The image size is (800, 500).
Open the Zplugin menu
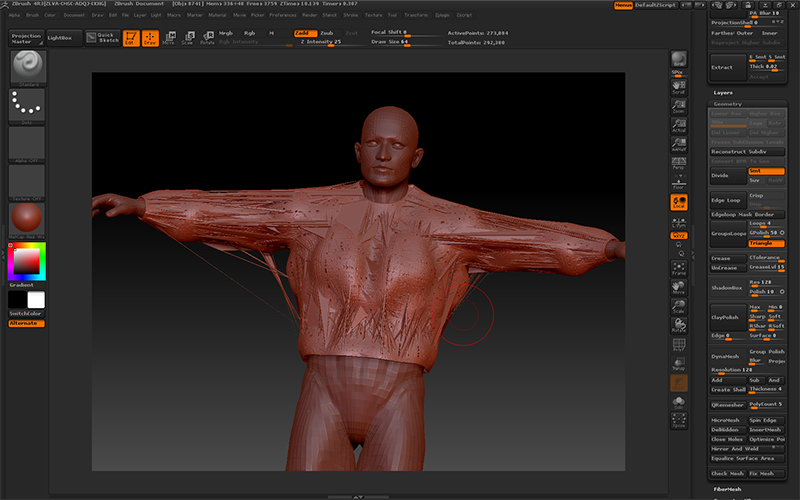click(442, 15)
